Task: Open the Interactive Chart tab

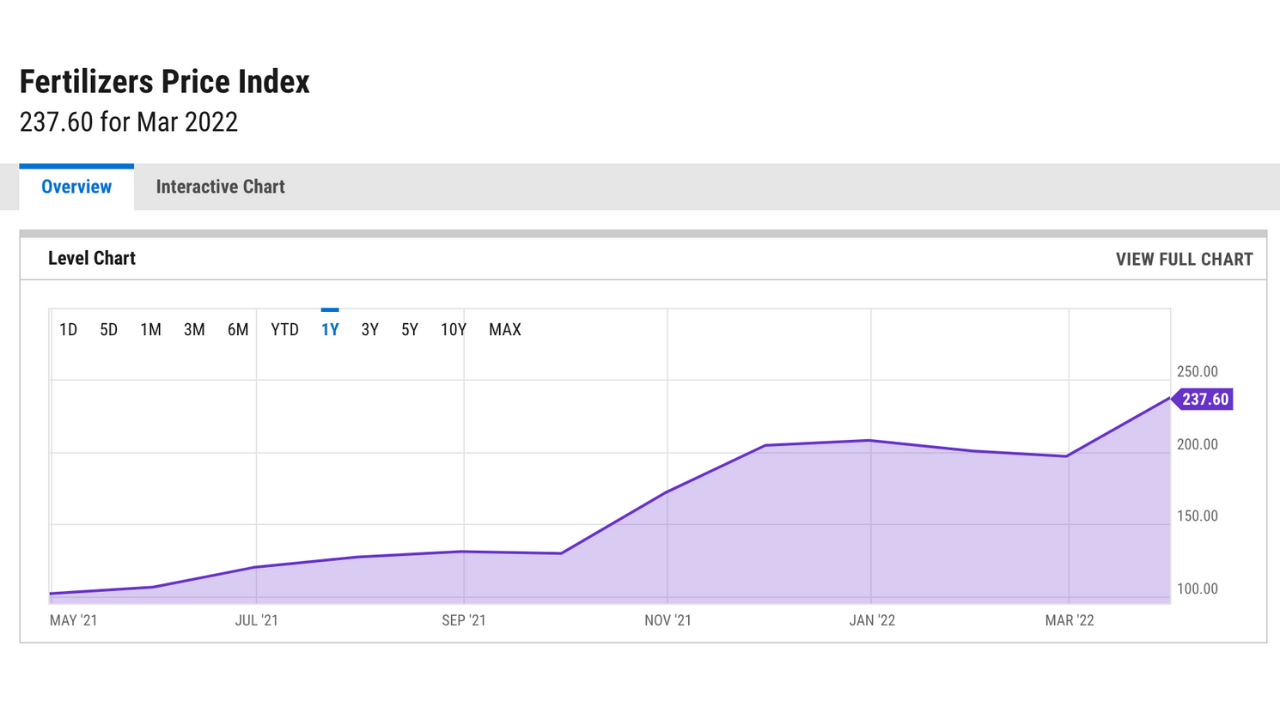Action: pos(220,187)
